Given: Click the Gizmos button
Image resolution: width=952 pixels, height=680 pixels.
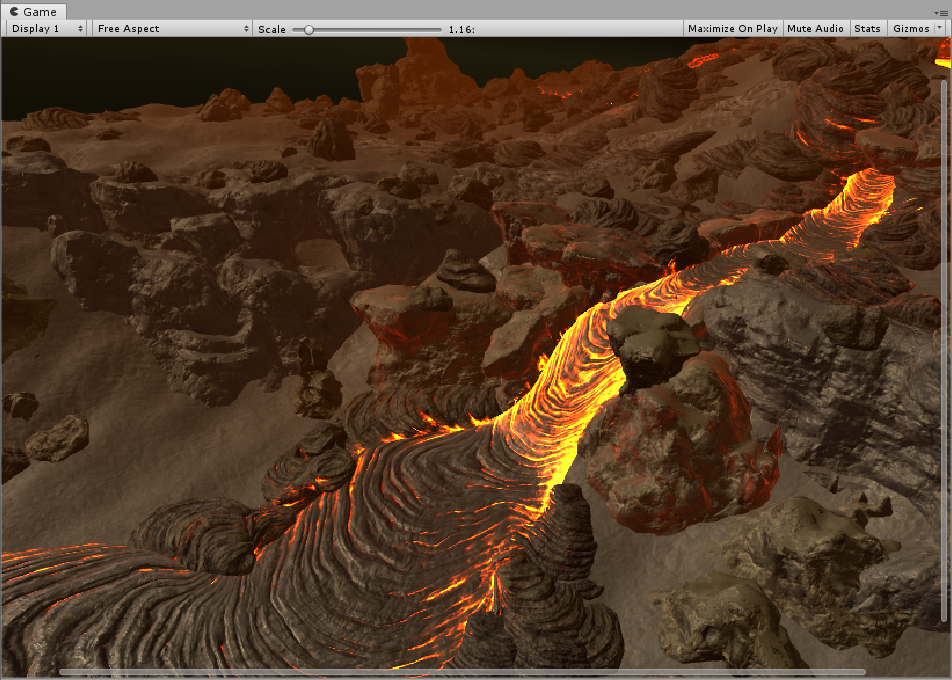Looking at the screenshot, I should pyautogui.click(x=908, y=29).
